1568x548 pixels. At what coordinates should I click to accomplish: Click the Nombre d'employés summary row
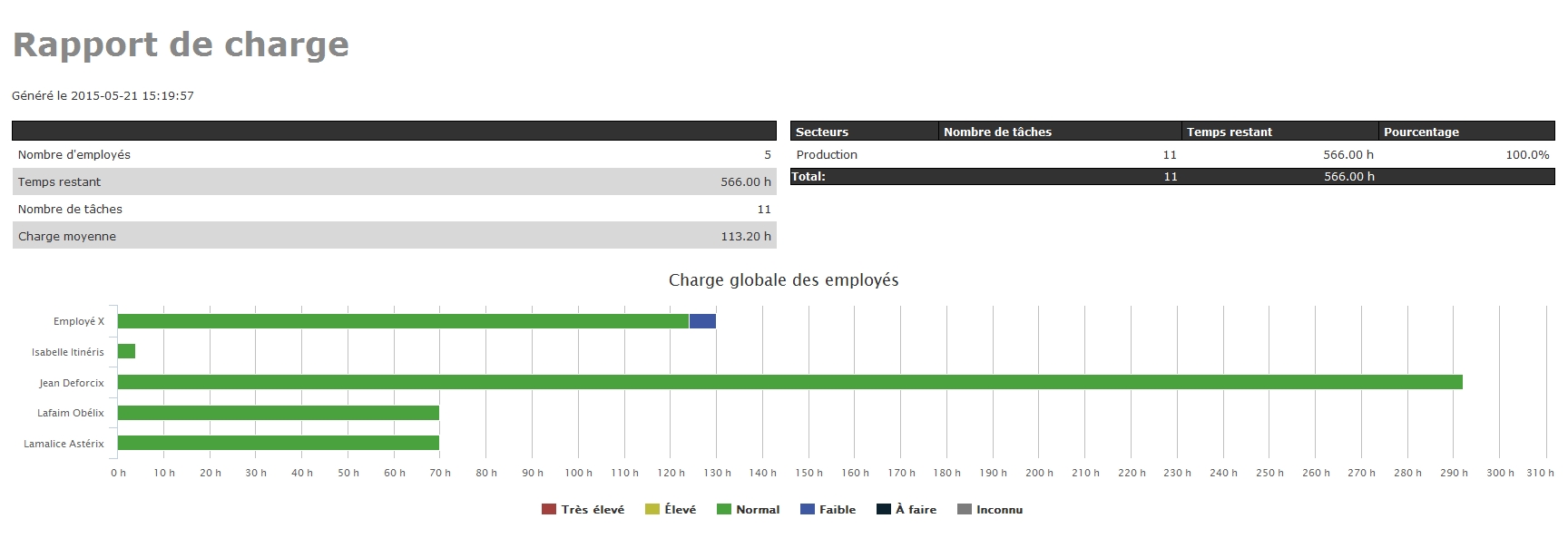click(x=394, y=155)
